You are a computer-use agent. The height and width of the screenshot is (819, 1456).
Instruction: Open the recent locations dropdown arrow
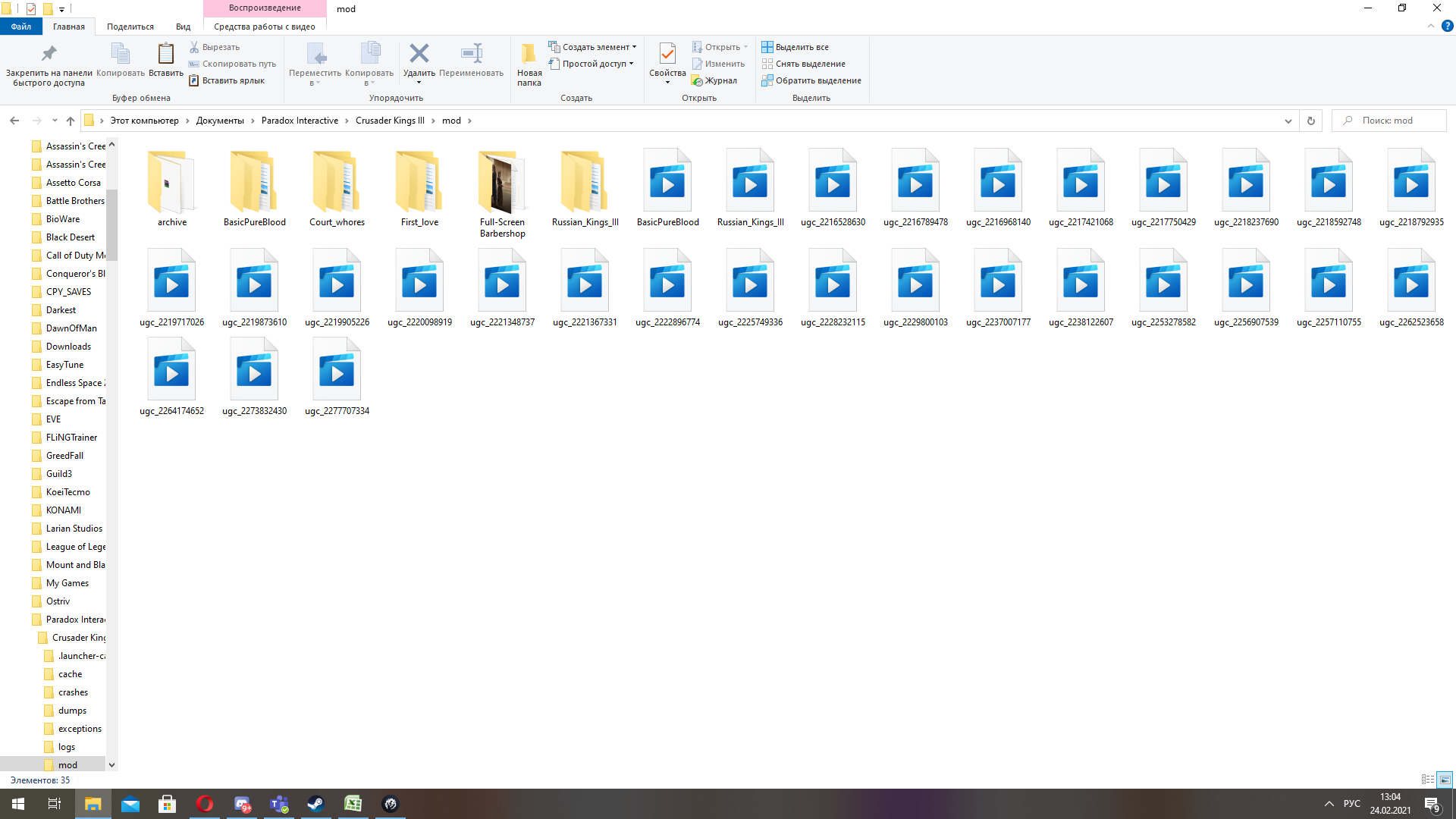tap(55, 121)
